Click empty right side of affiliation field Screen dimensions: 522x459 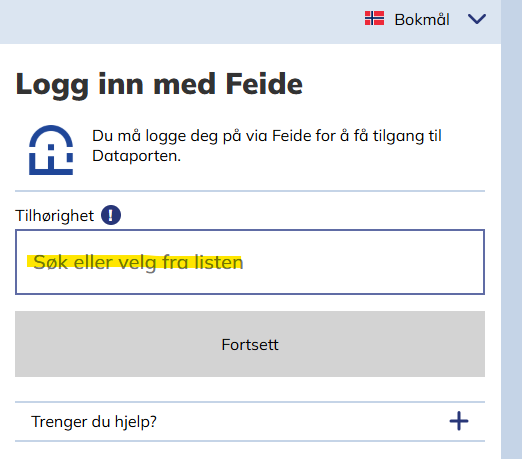[x=363, y=262]
